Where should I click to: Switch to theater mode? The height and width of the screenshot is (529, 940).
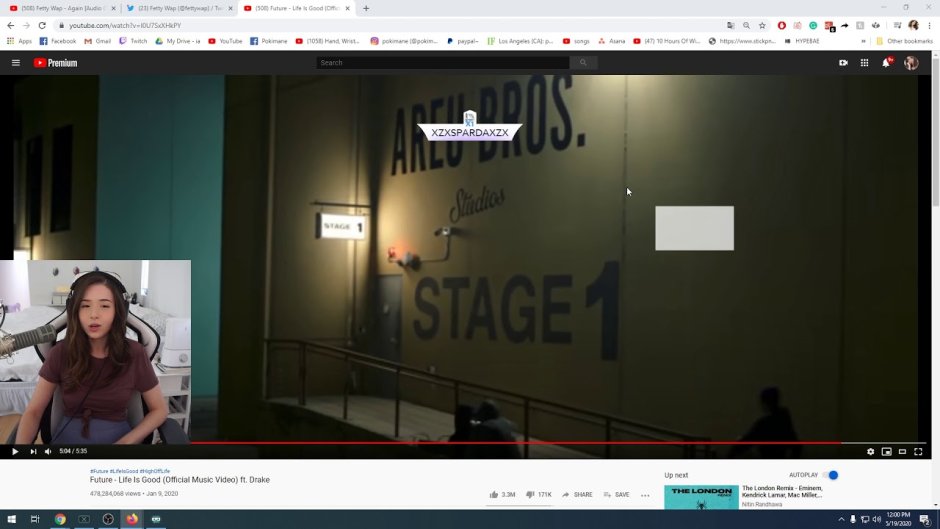902,452
